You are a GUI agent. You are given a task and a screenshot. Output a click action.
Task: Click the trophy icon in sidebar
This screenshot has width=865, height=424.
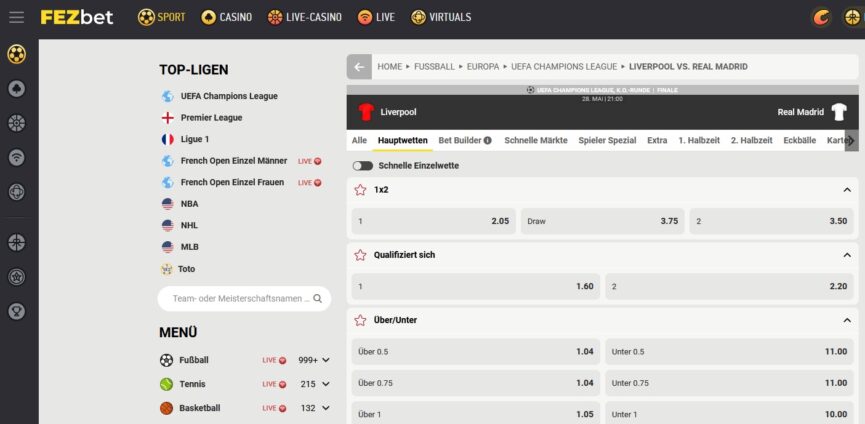click(17, 312)
